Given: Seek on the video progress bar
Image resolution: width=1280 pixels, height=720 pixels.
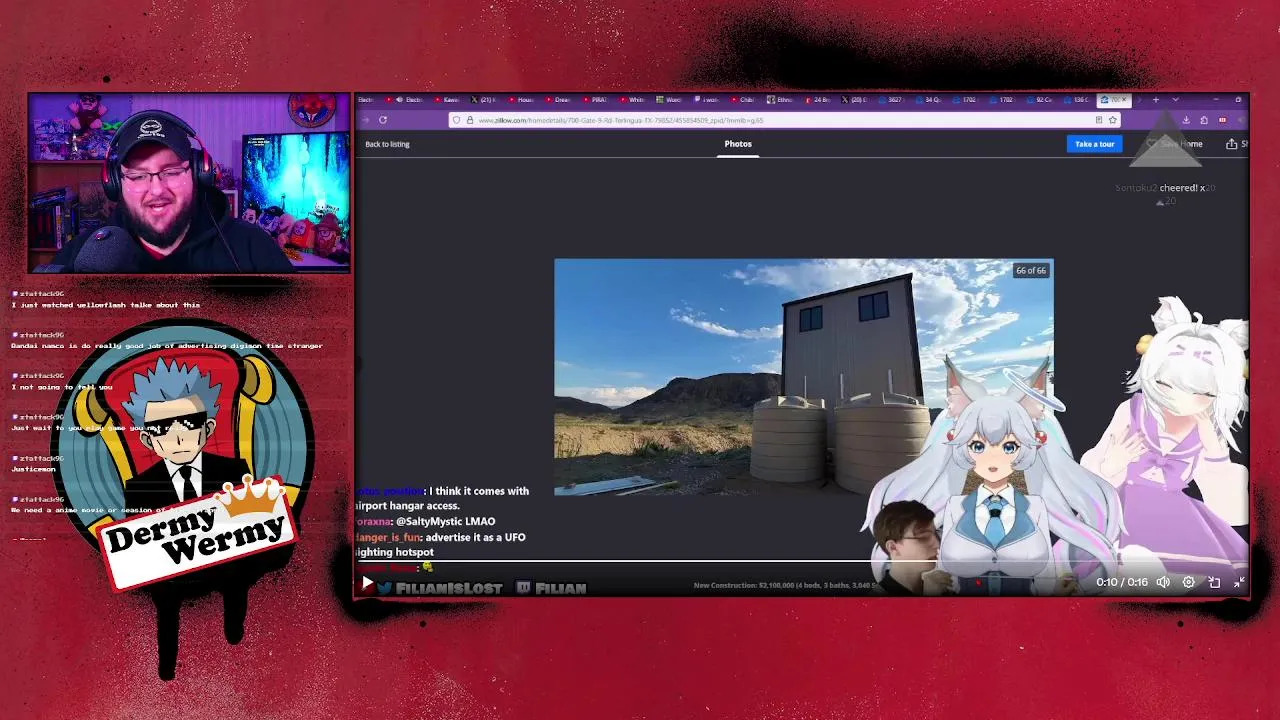Looking at the screenshot, I should (800, 562).
